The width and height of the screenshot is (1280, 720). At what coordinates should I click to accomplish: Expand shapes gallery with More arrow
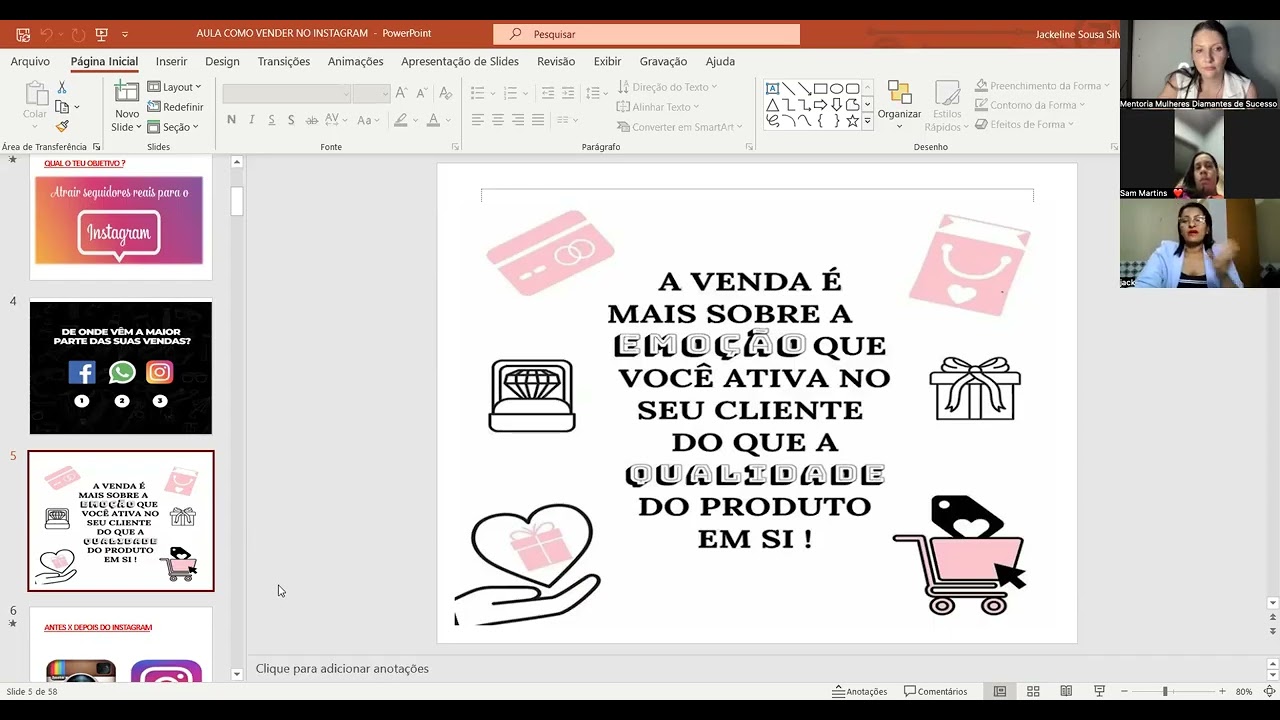point(867,121)
